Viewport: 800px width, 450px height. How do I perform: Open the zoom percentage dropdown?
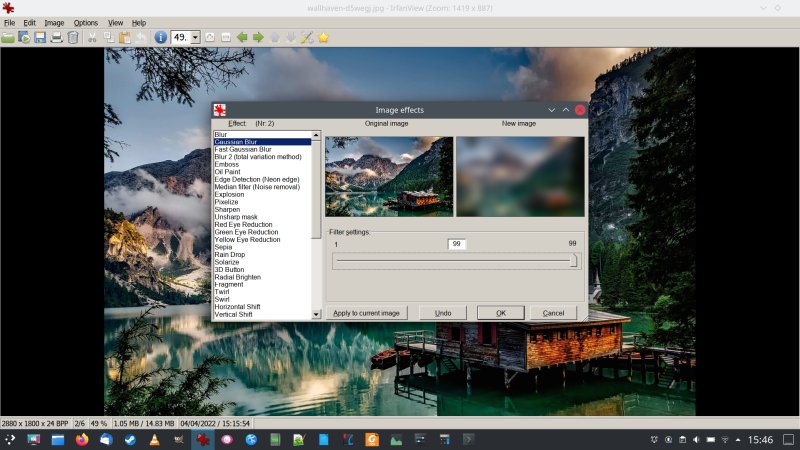(195, 37)
